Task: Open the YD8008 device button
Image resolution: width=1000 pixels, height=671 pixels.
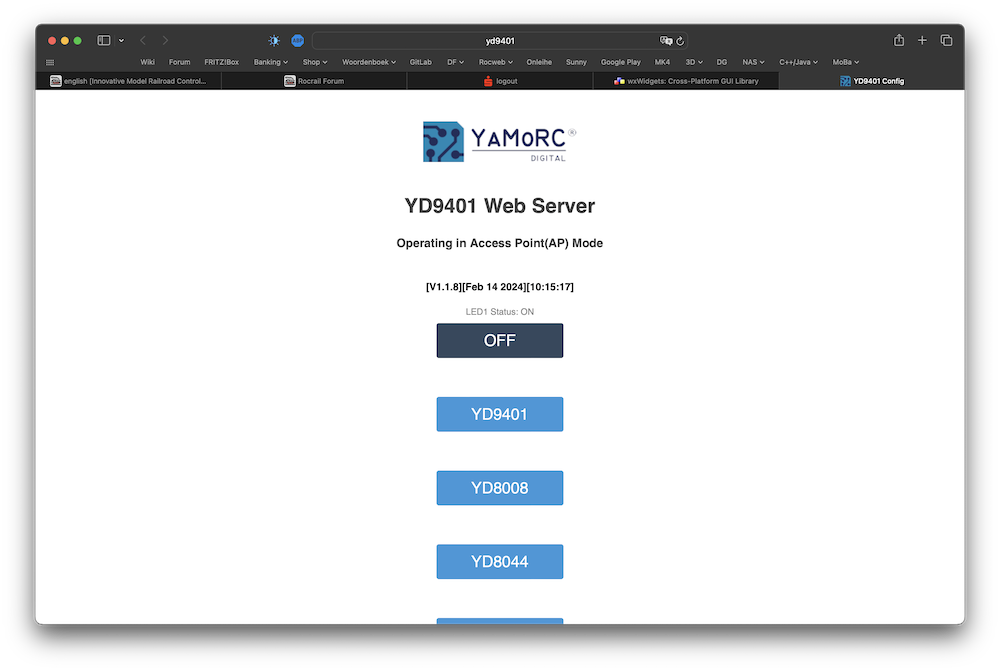Action: coord(499,488)
